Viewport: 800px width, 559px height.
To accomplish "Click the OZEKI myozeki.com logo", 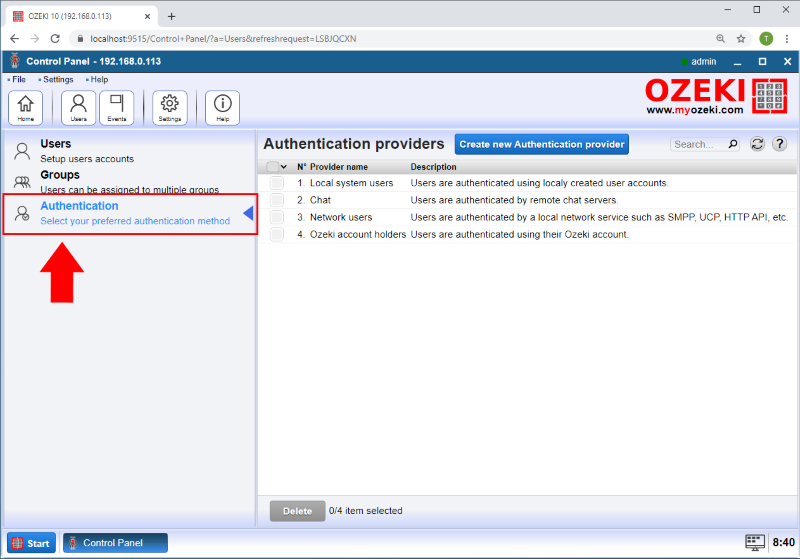I will (x=716, y=96).
